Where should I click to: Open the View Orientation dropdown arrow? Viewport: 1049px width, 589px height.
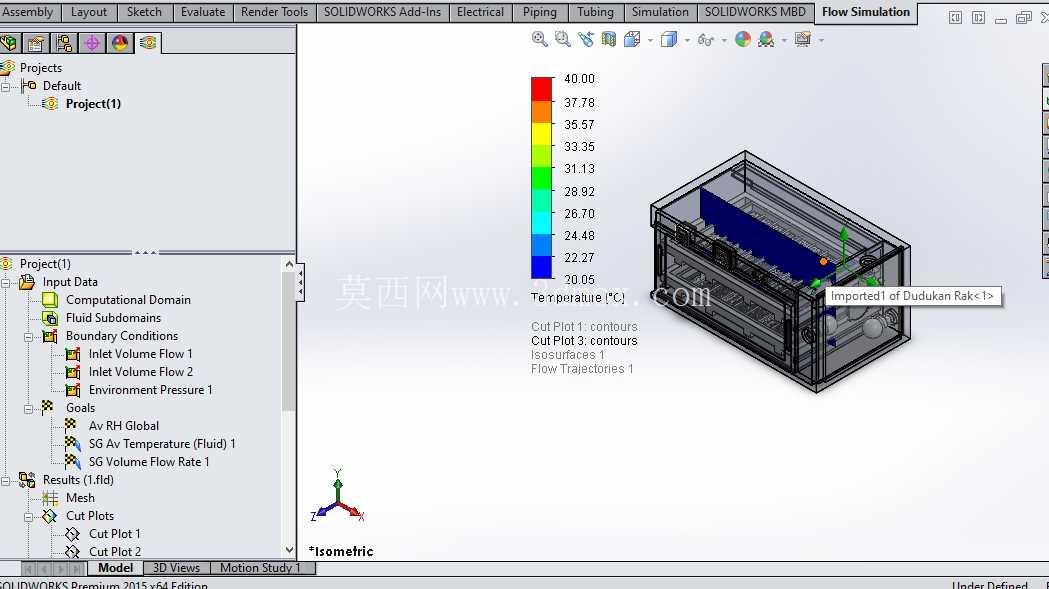click(x=650, y=41)
